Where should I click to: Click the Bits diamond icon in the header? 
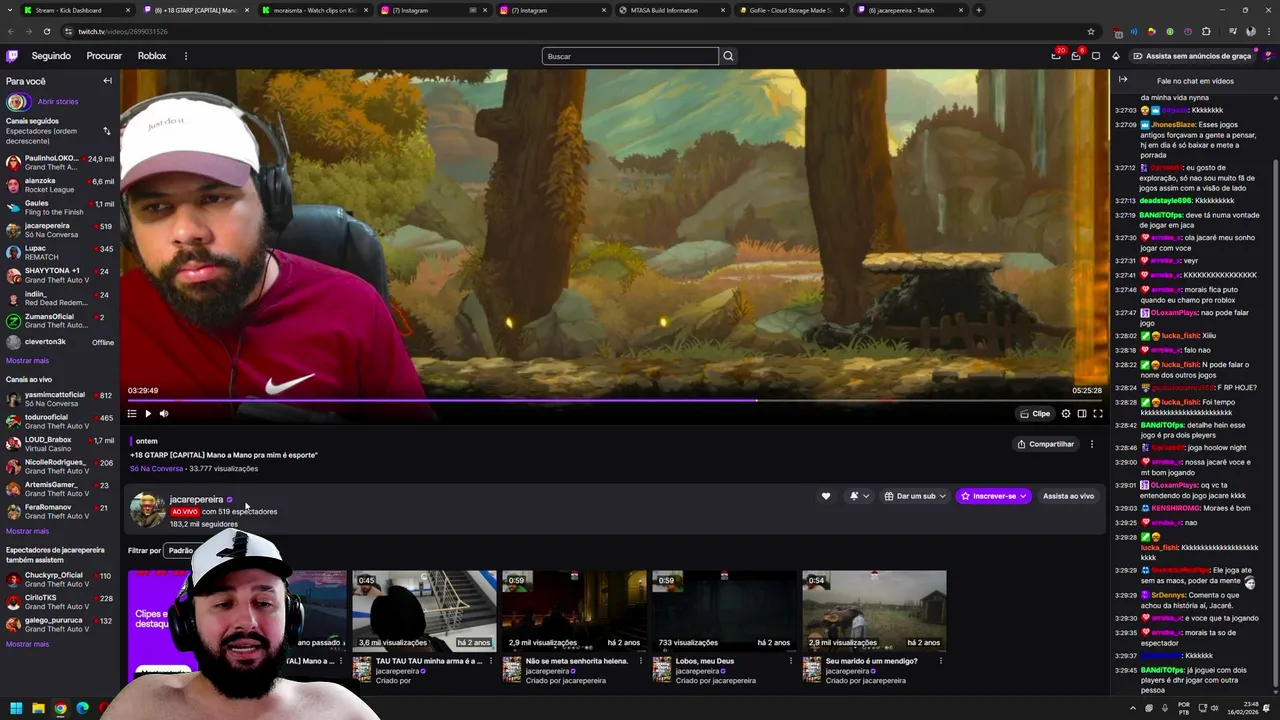pyautogui.click(x=1116, y=56)
